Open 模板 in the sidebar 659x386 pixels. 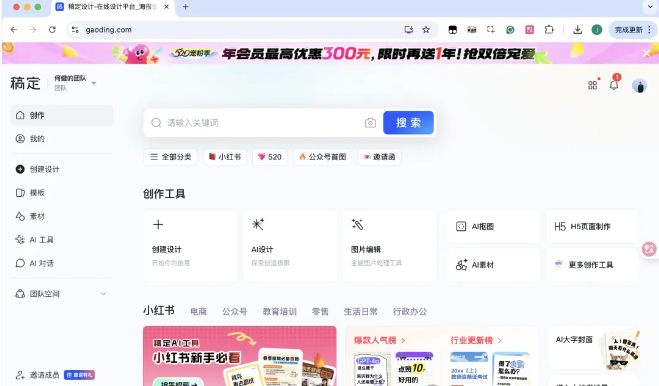[62, 193]
